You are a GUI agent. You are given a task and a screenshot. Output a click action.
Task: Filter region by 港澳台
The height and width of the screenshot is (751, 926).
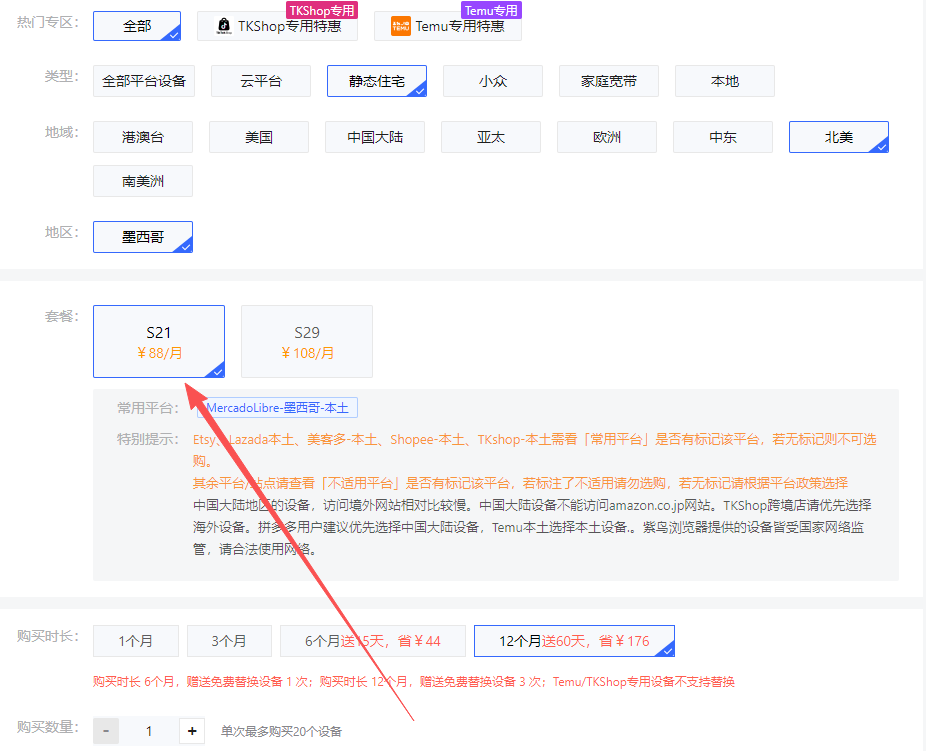(x=143, y=138)
